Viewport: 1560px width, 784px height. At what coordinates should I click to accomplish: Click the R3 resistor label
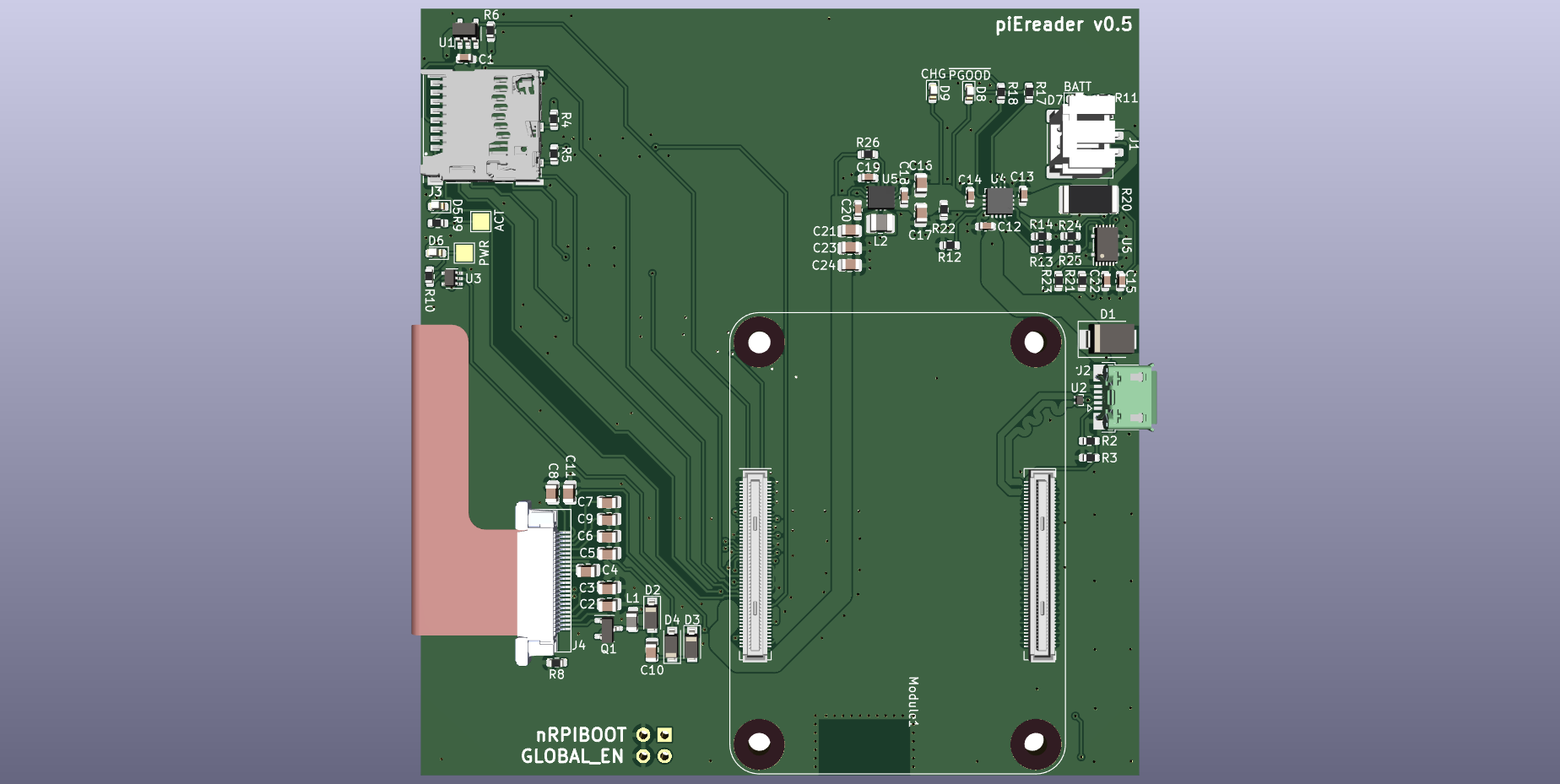(1109, 458)
